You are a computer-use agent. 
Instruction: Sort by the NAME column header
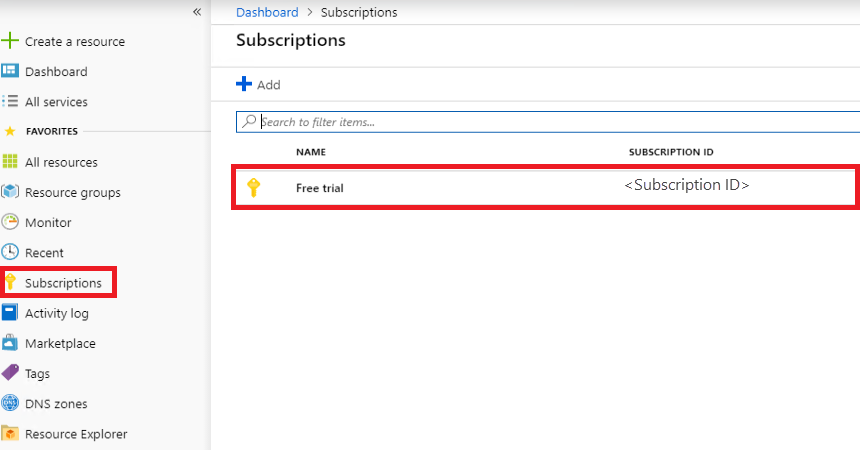(x=311, y=152)
